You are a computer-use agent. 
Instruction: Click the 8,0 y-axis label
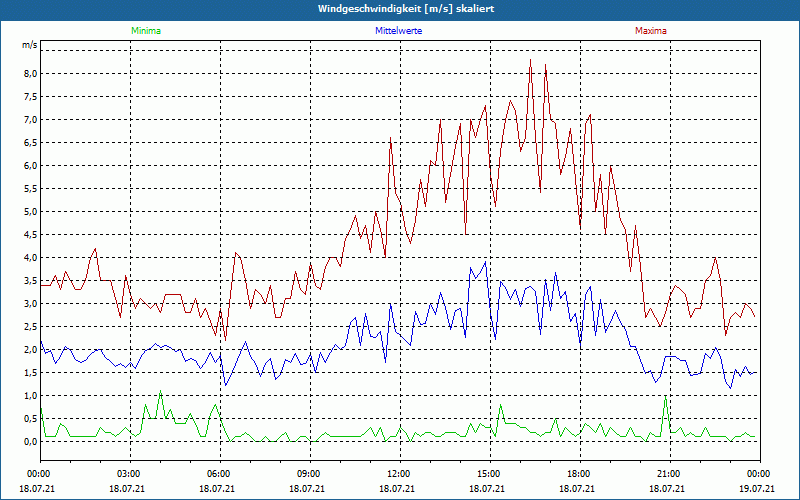pyautogui.click(x=31, y=73)
